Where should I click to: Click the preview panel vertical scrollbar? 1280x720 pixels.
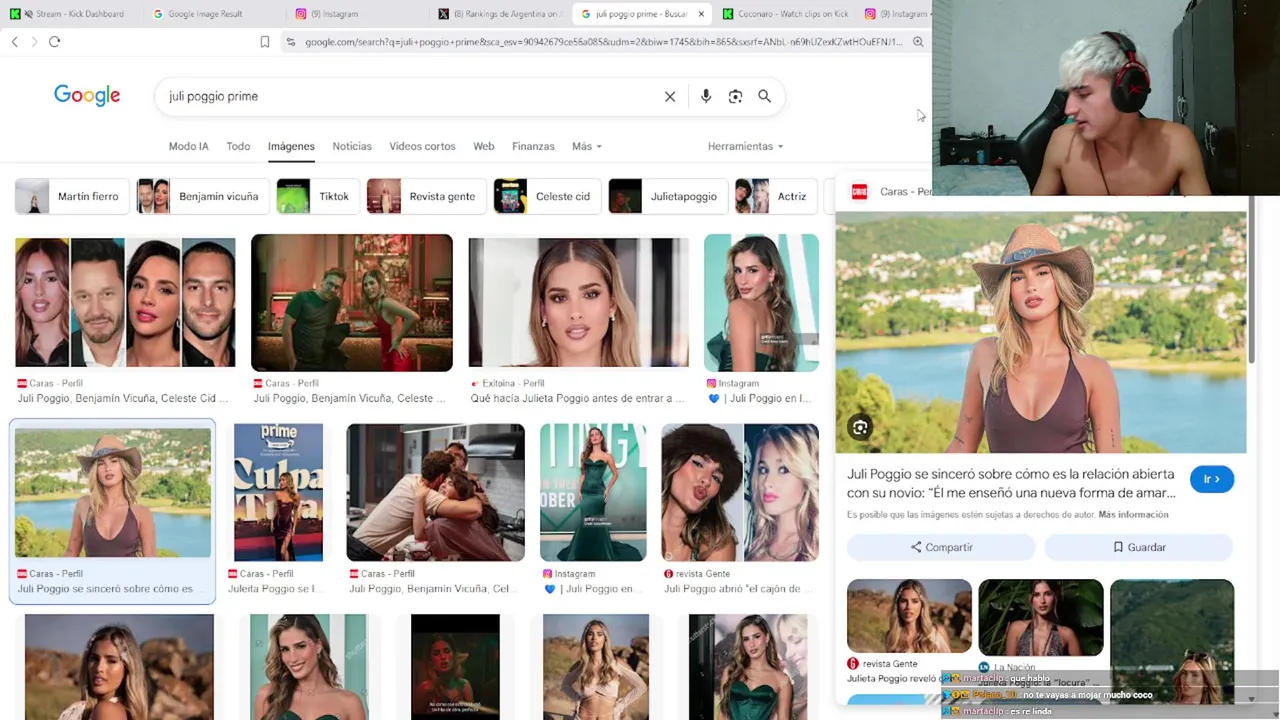click(1250, 280)
